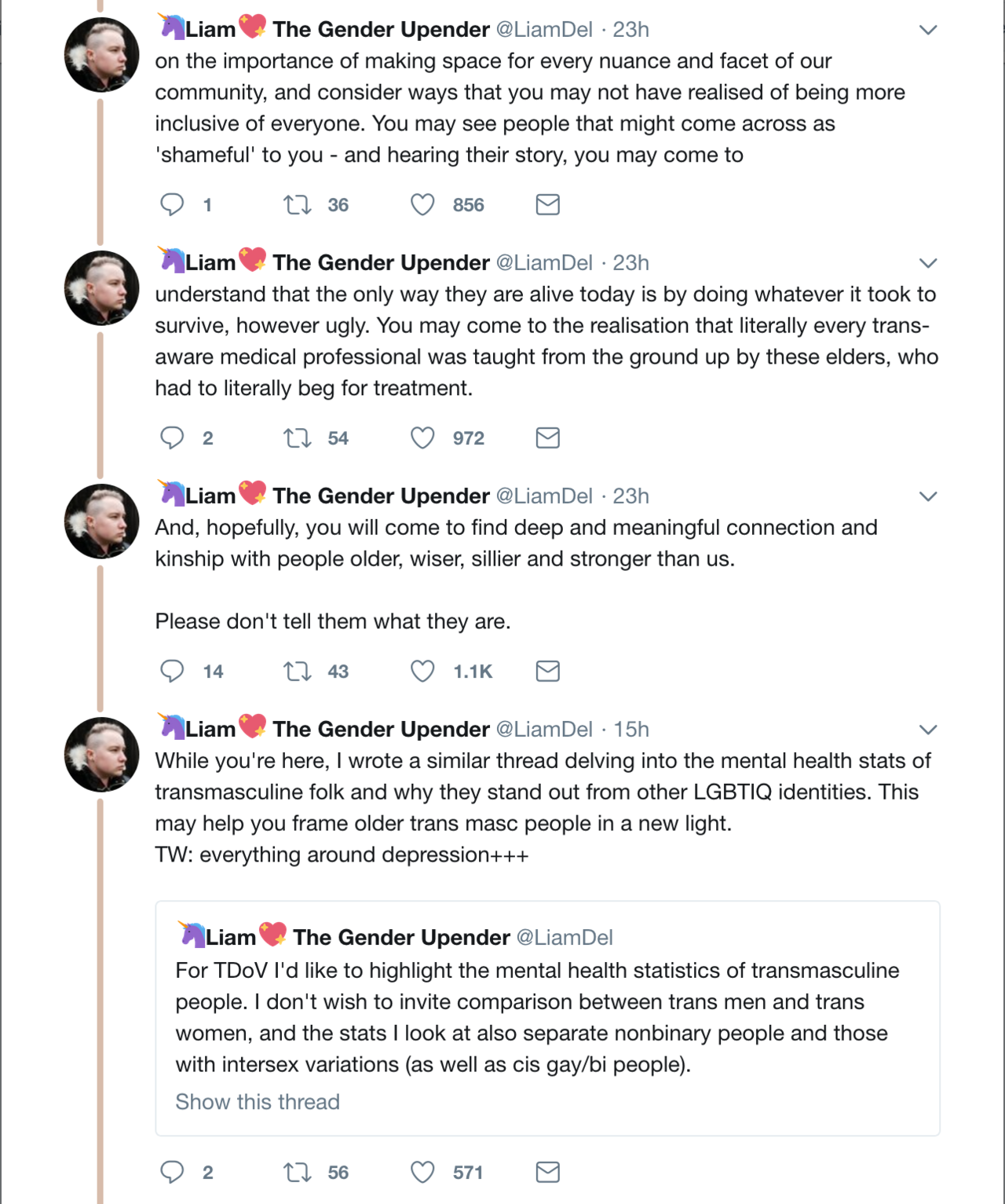Retweet the tweet with 36 retweets
The height and width of the screenshot is (1204, 1005).
click(x=298, y=205)
